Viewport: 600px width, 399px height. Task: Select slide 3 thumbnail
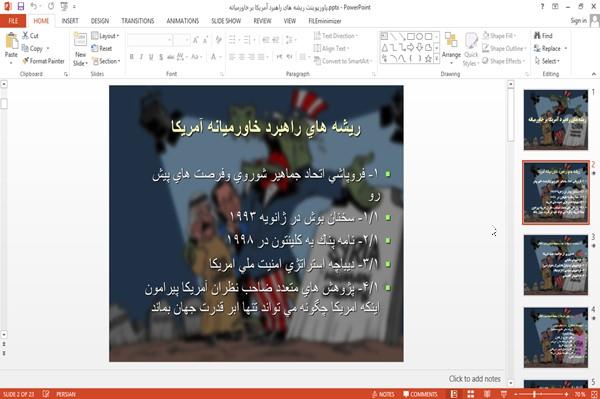pyautogui.click(x=556, y=264)
